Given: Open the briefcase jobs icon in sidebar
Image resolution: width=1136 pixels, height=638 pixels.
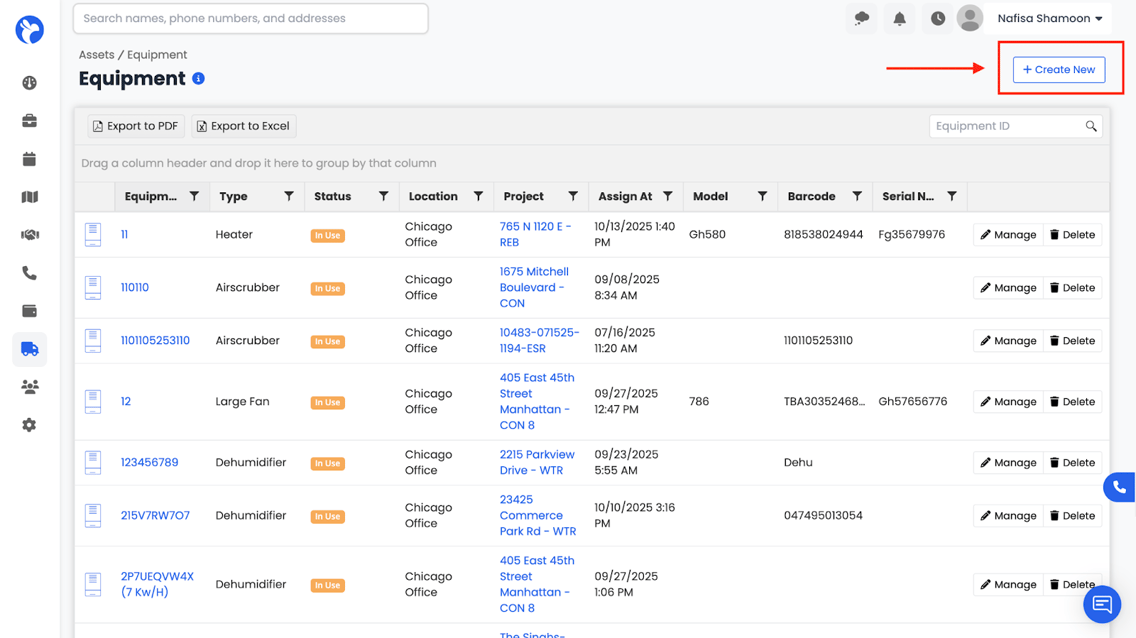Looking at the screenshot, I should (x=29, y=121).
